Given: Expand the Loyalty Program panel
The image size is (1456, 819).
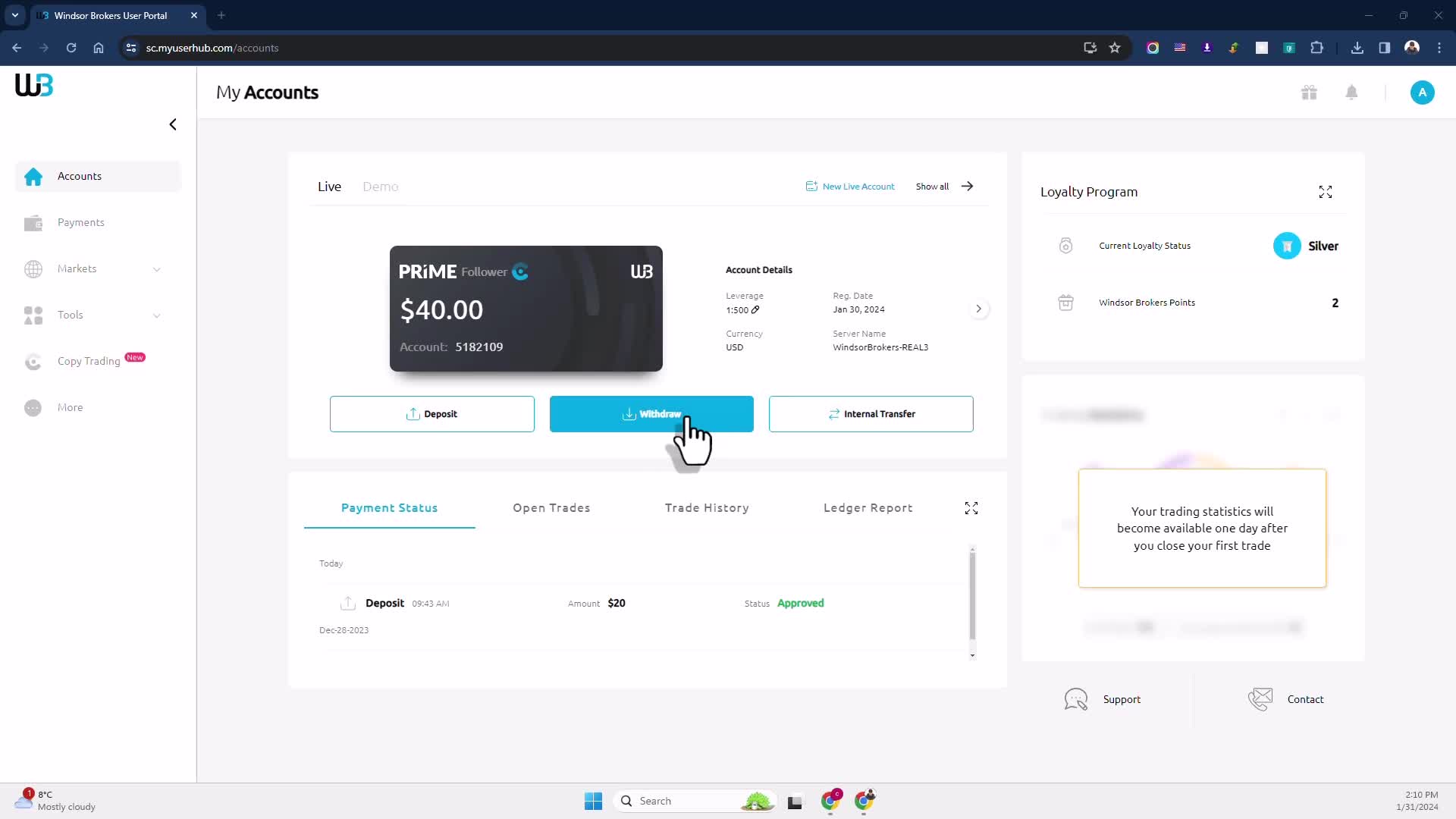Looking at the screenshot, I should point(1325,193).
